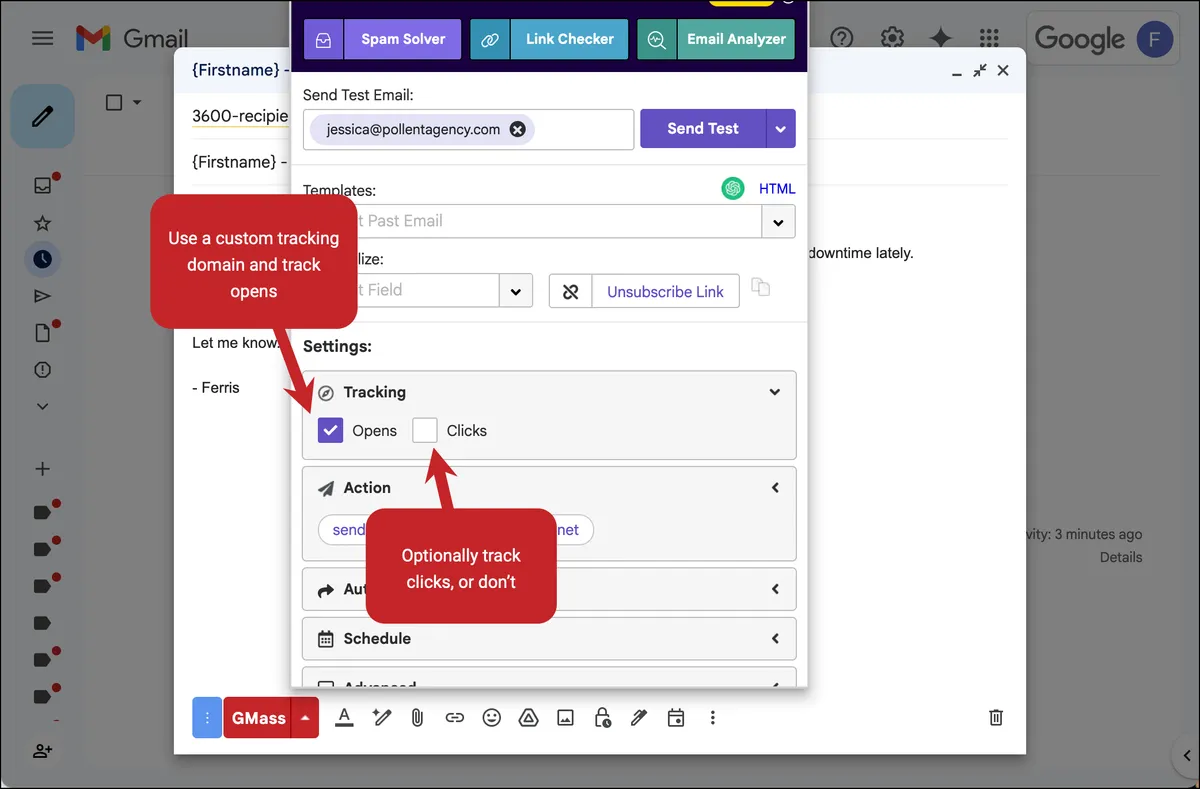Exit full screen of the compose window
Viewport: 1200px width, 789px height.
(x=980, y=70)
